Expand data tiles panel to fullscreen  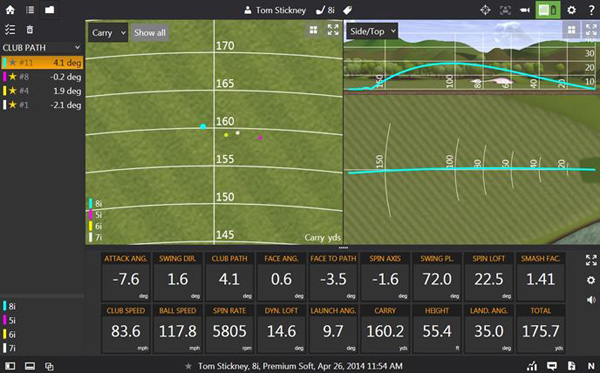pos(591,260)
